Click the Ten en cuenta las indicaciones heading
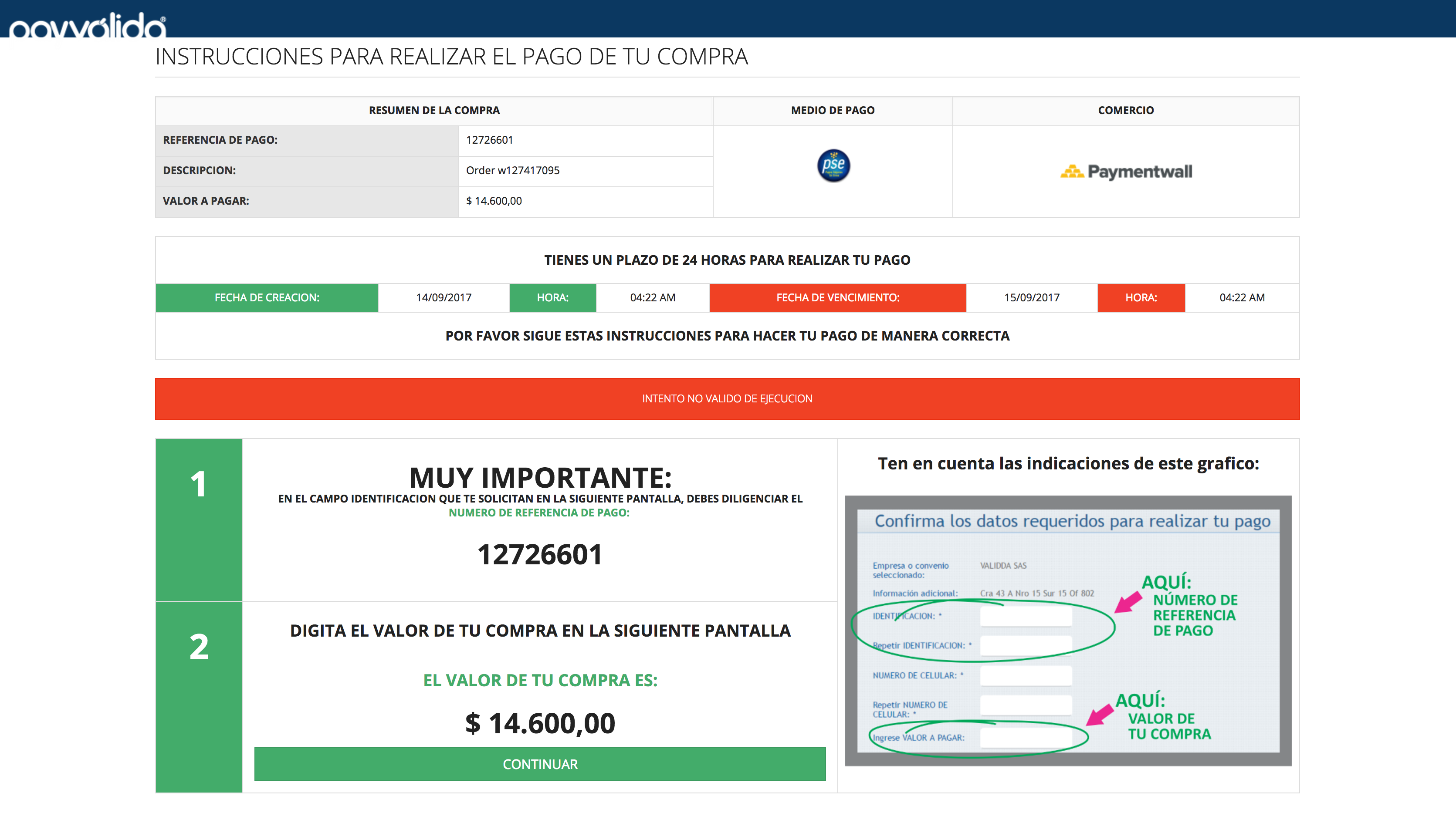The height and width of the screenshot is (823, 1456). click(1068, 463)
